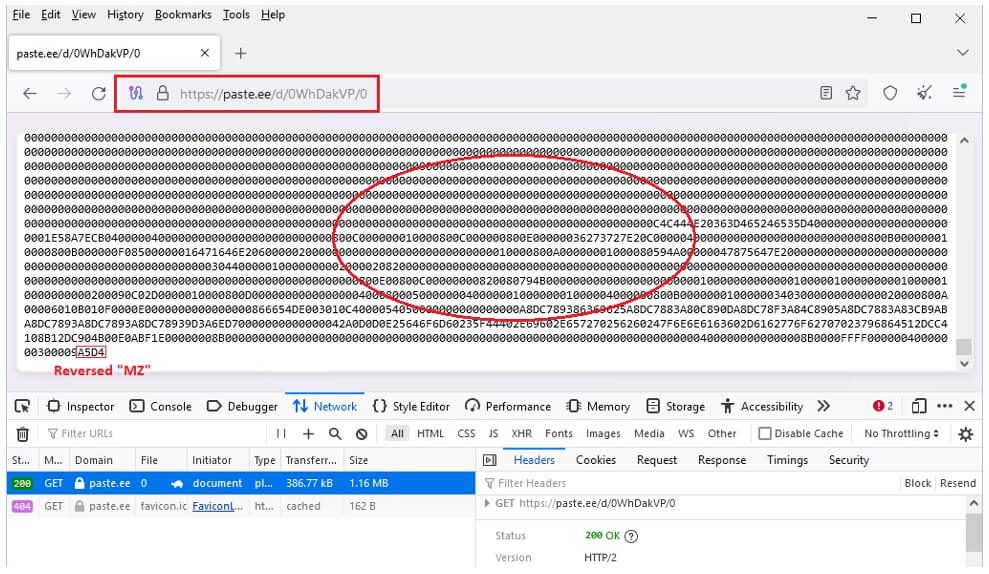Image resolution: width=989 pixels, height=574 pixels.
Task: Open the Bookmarks menu
Action: (x=183, y=15)
